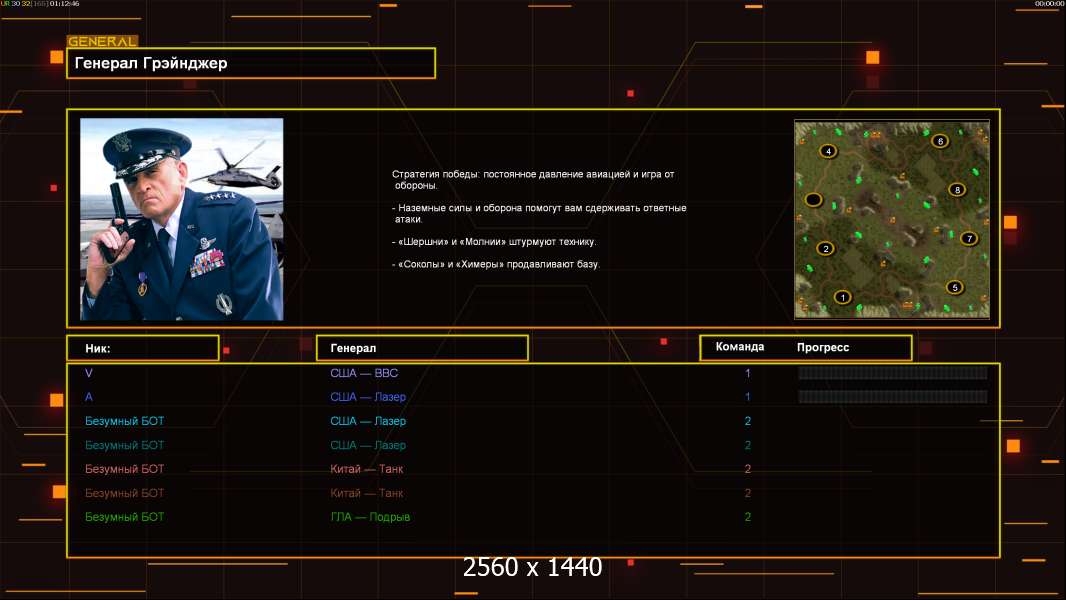Click the Генерал column header
This screenshot has height=600, width=1066.
point(421,348)
